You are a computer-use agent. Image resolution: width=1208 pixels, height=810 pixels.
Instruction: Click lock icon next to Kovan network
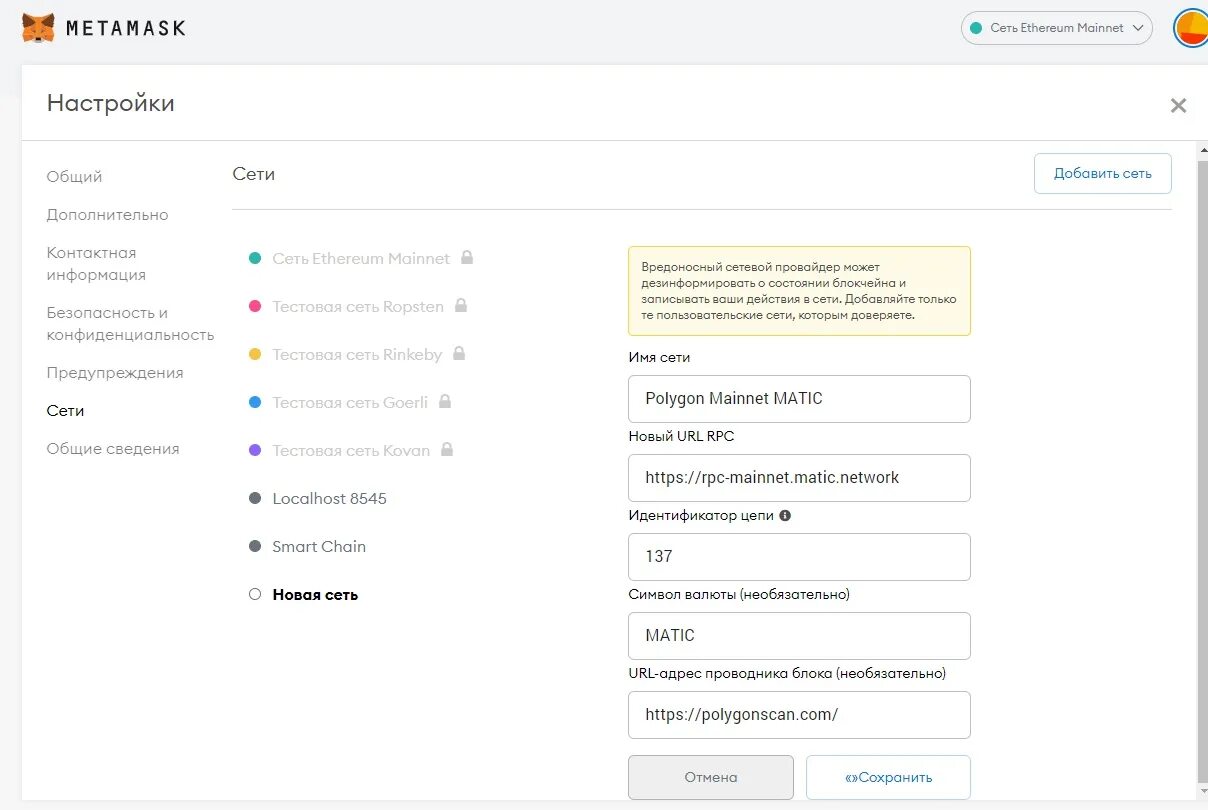(446, 449)
